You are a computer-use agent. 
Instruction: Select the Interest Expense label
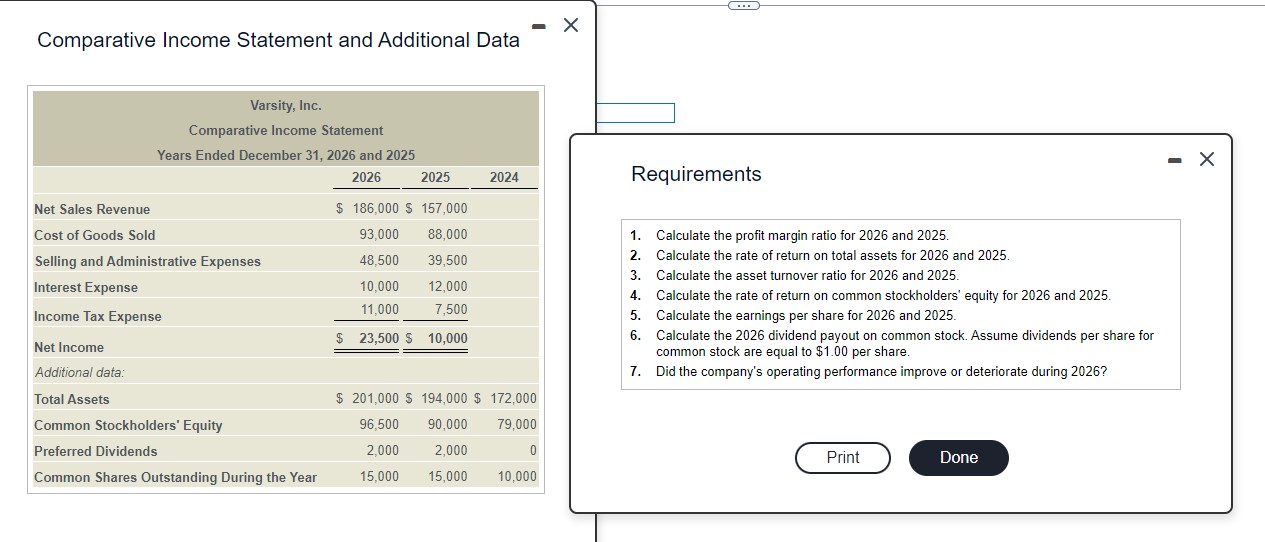pyautogui.click(x=86, y=287)
